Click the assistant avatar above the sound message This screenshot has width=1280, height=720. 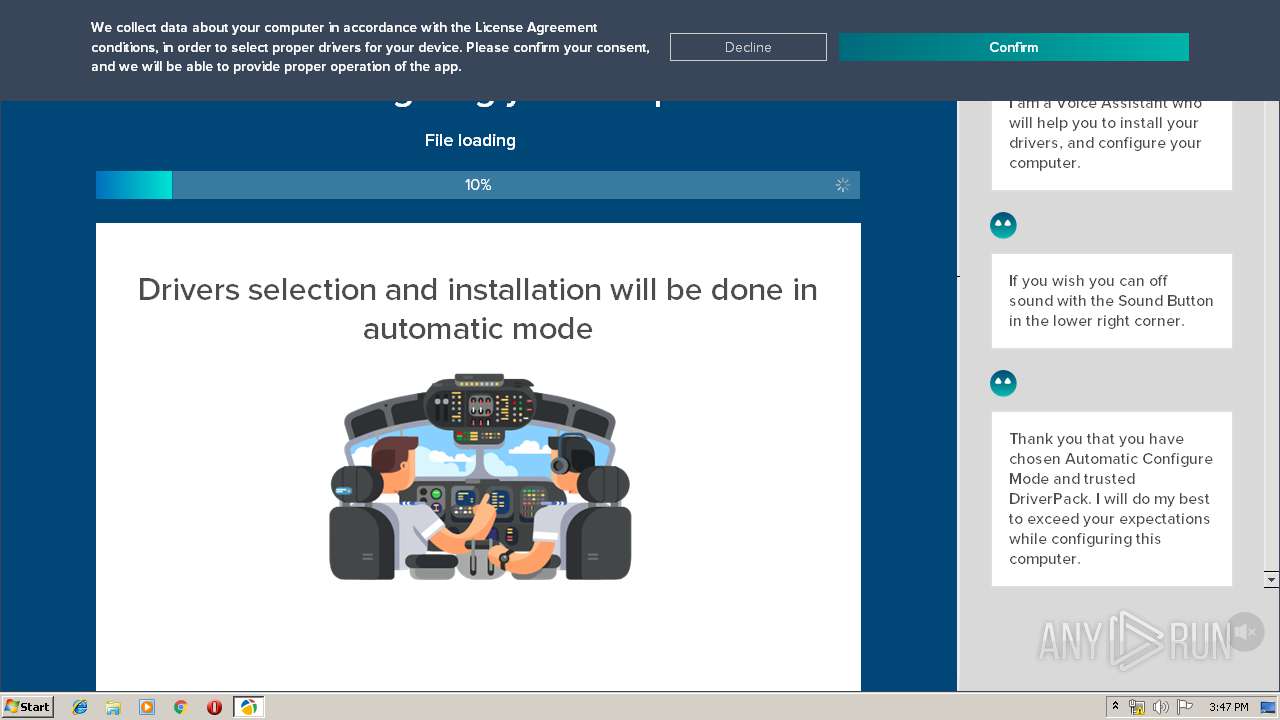pyautogui.click(x=1003, y=225)
